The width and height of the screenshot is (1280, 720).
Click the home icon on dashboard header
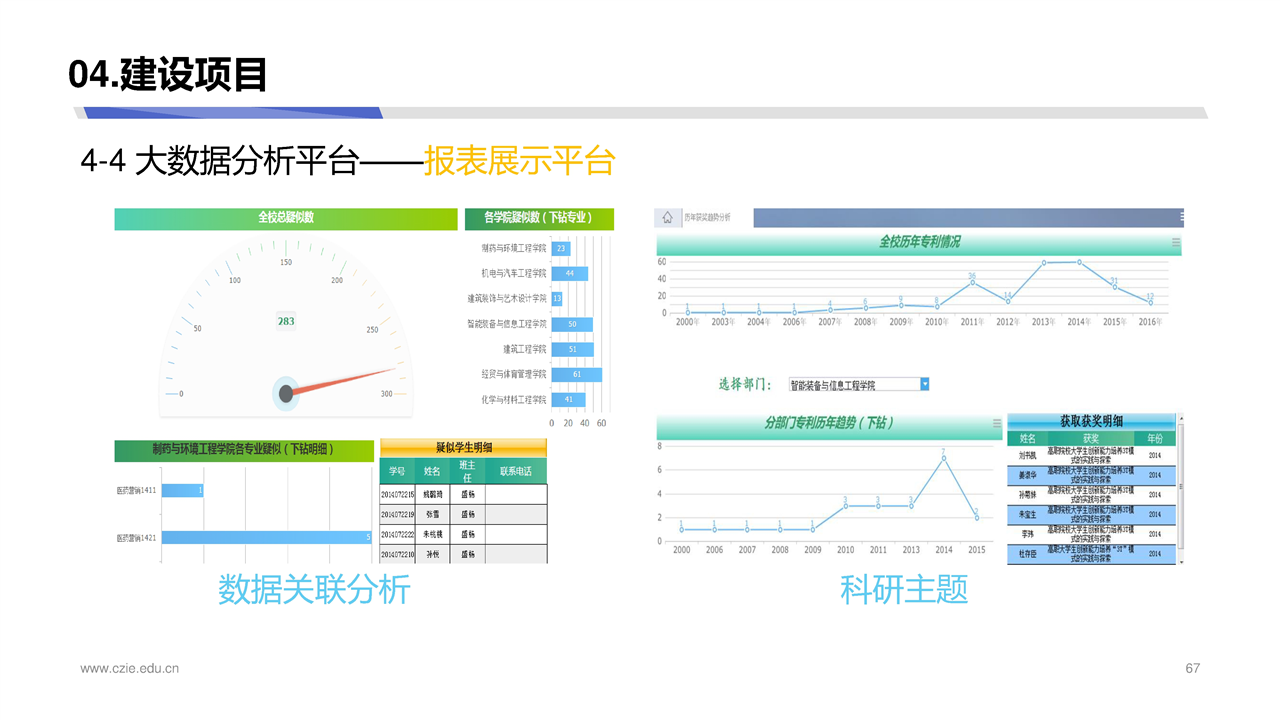pyautogui.click(x=667, y=217)
